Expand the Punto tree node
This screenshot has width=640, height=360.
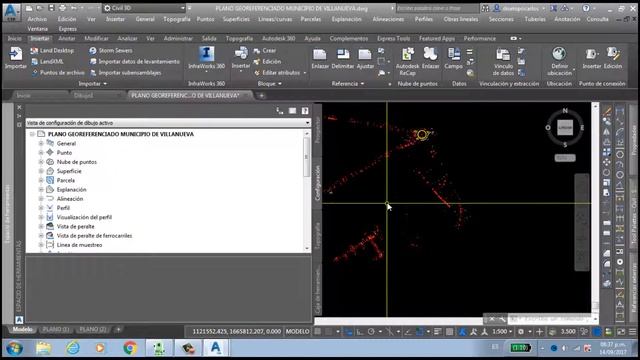click(41, 152)
